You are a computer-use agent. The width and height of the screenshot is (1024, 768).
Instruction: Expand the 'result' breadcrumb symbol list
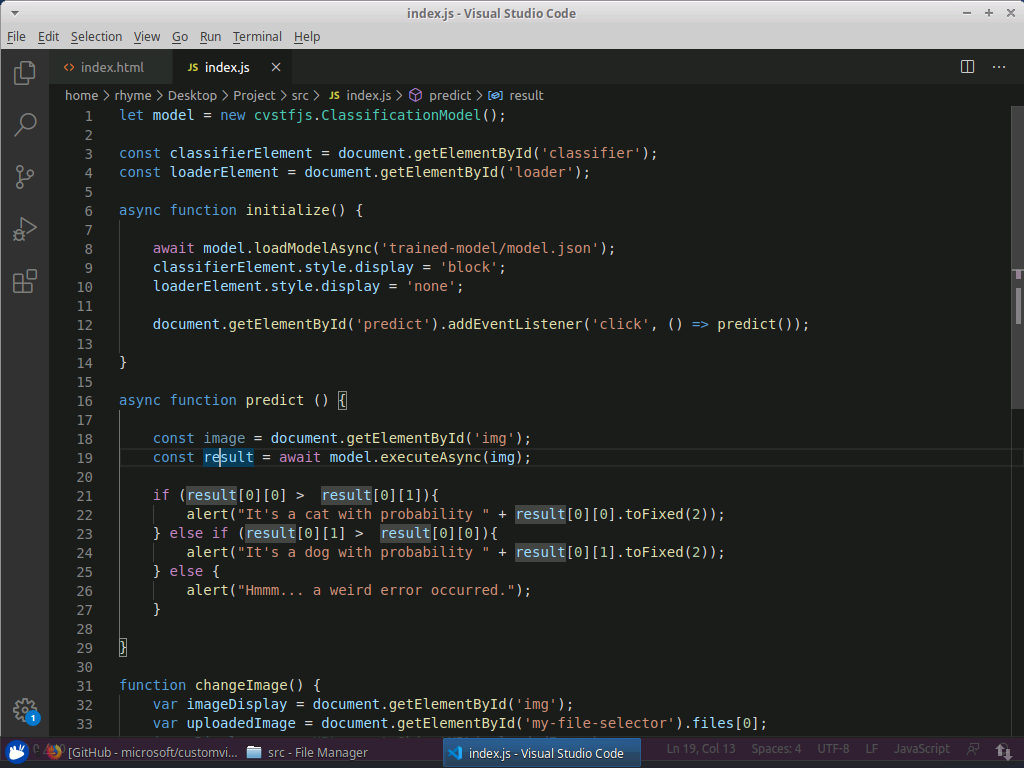(x=516, y=95)
